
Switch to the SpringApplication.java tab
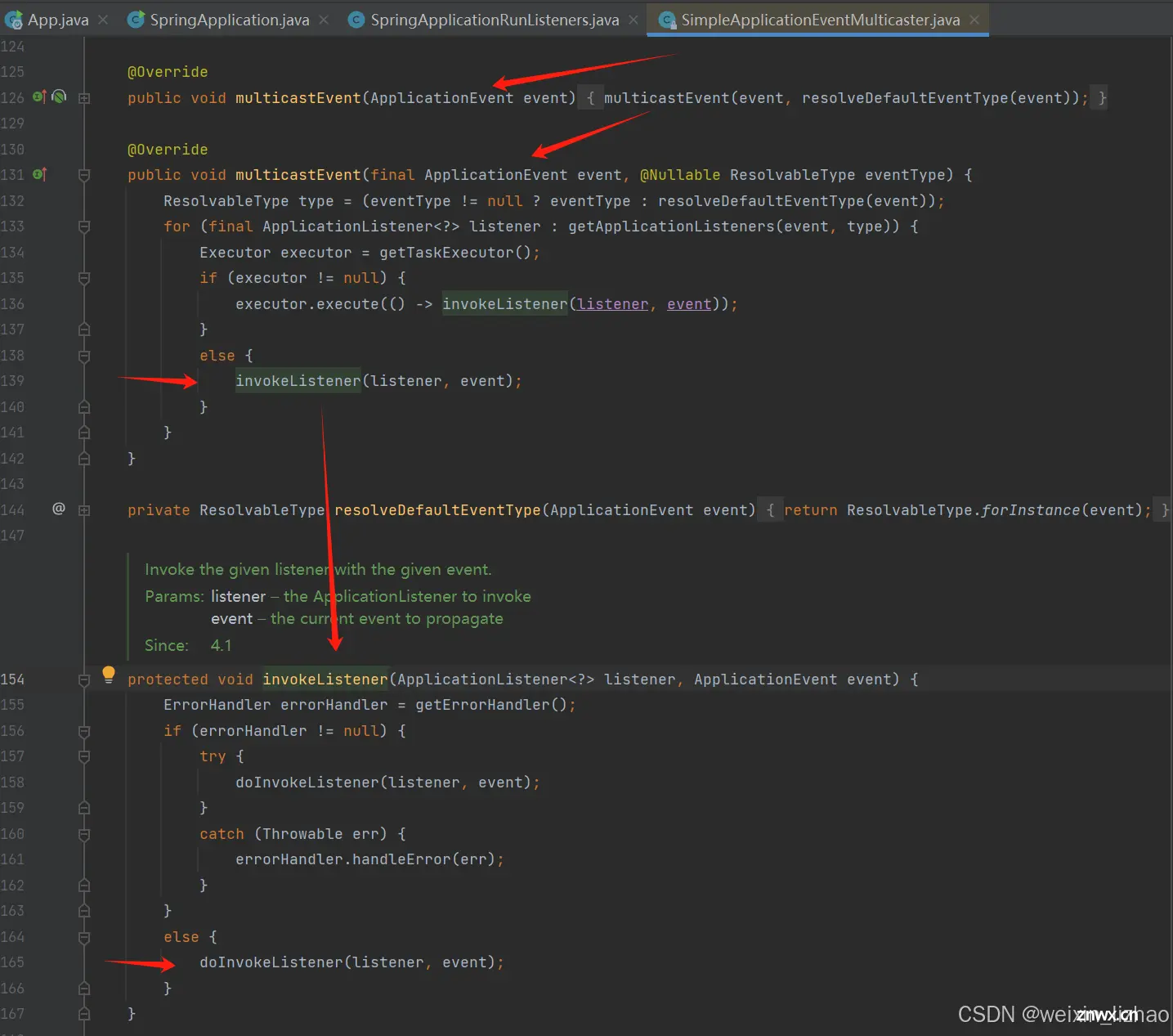pos(229,20)
